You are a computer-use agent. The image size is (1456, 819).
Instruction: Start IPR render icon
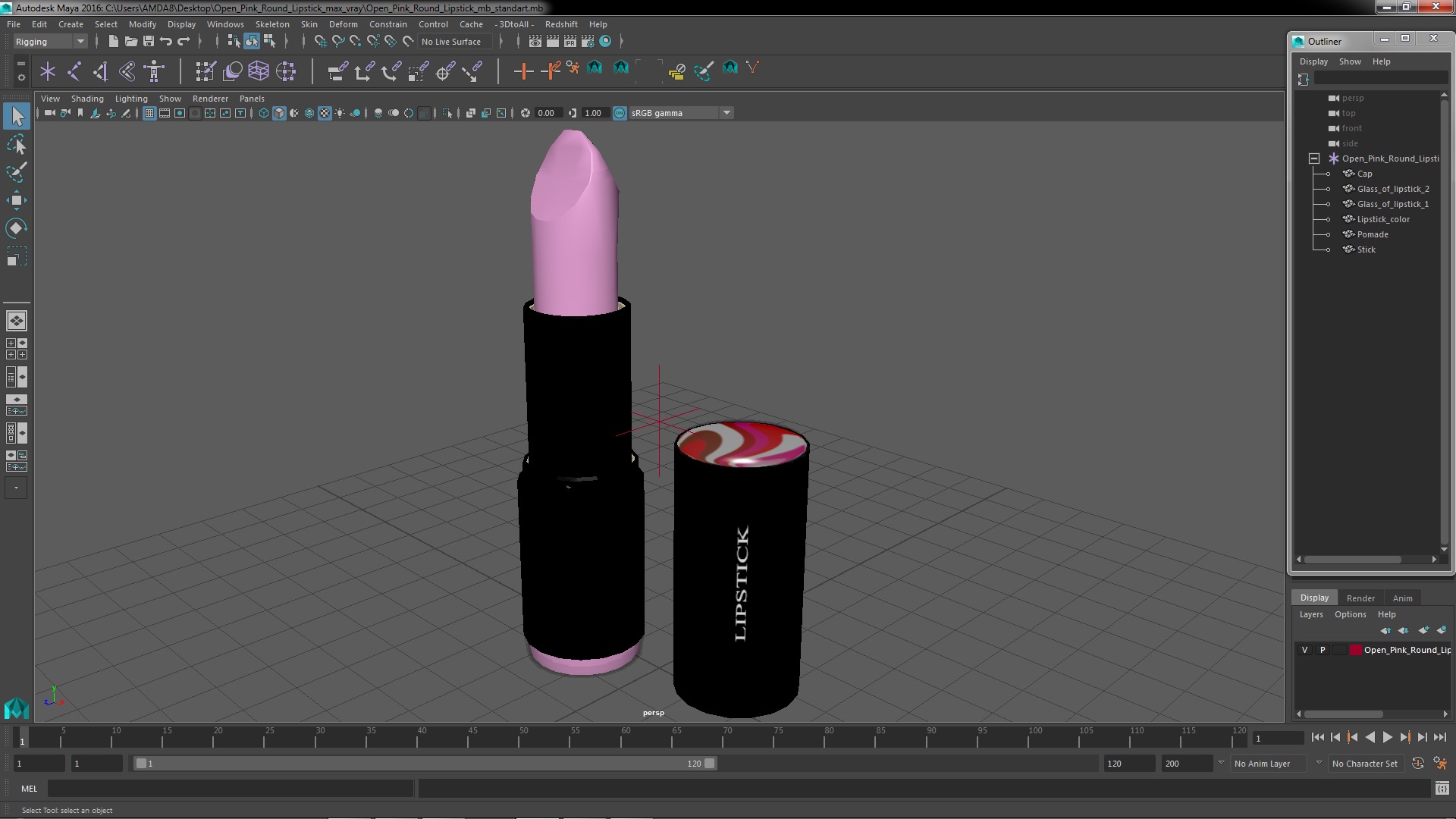pos(570,41)
